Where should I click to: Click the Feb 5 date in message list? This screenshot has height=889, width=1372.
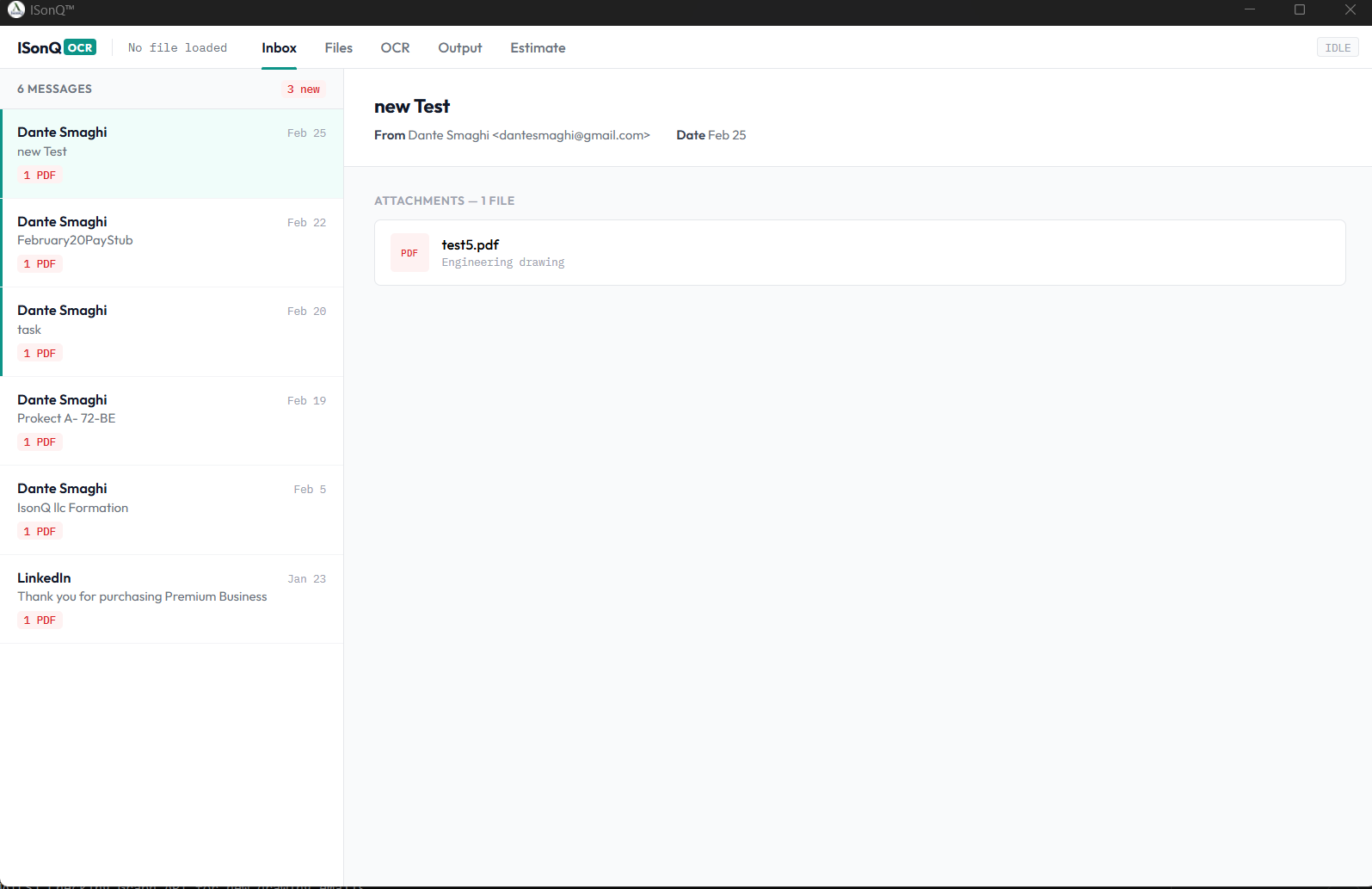310,490
